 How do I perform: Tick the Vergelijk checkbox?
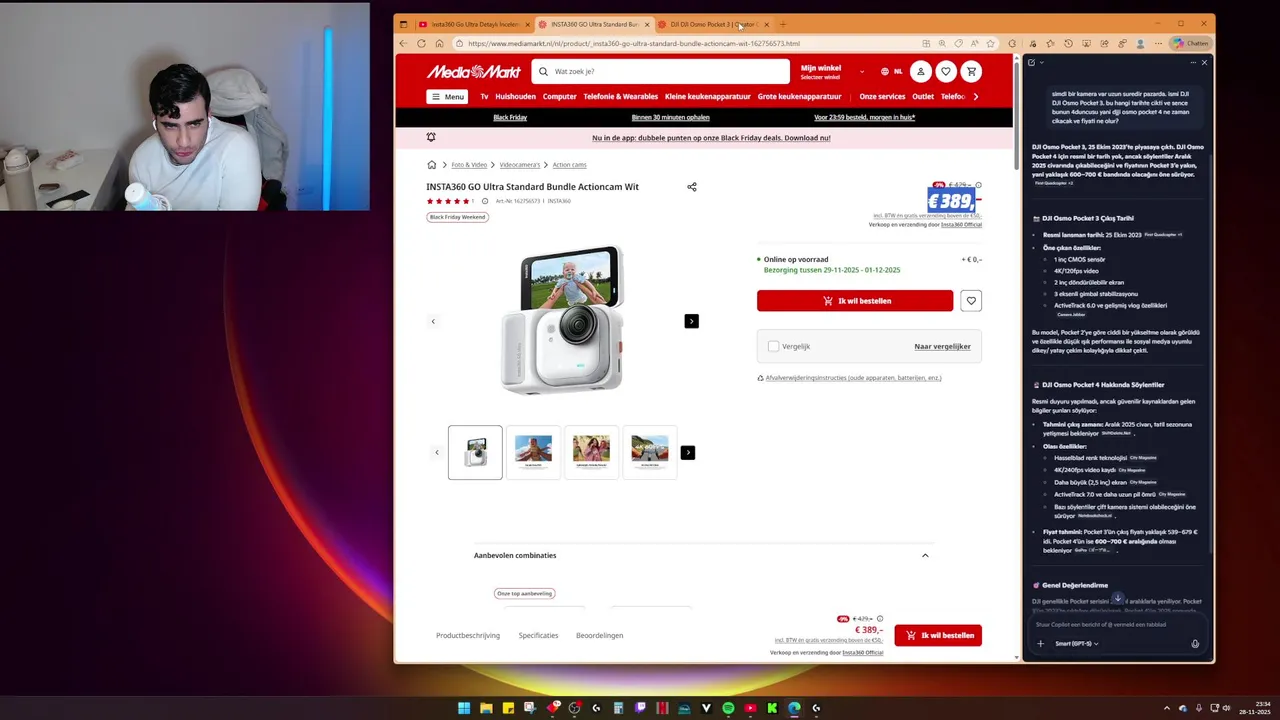tap(773, 346)
